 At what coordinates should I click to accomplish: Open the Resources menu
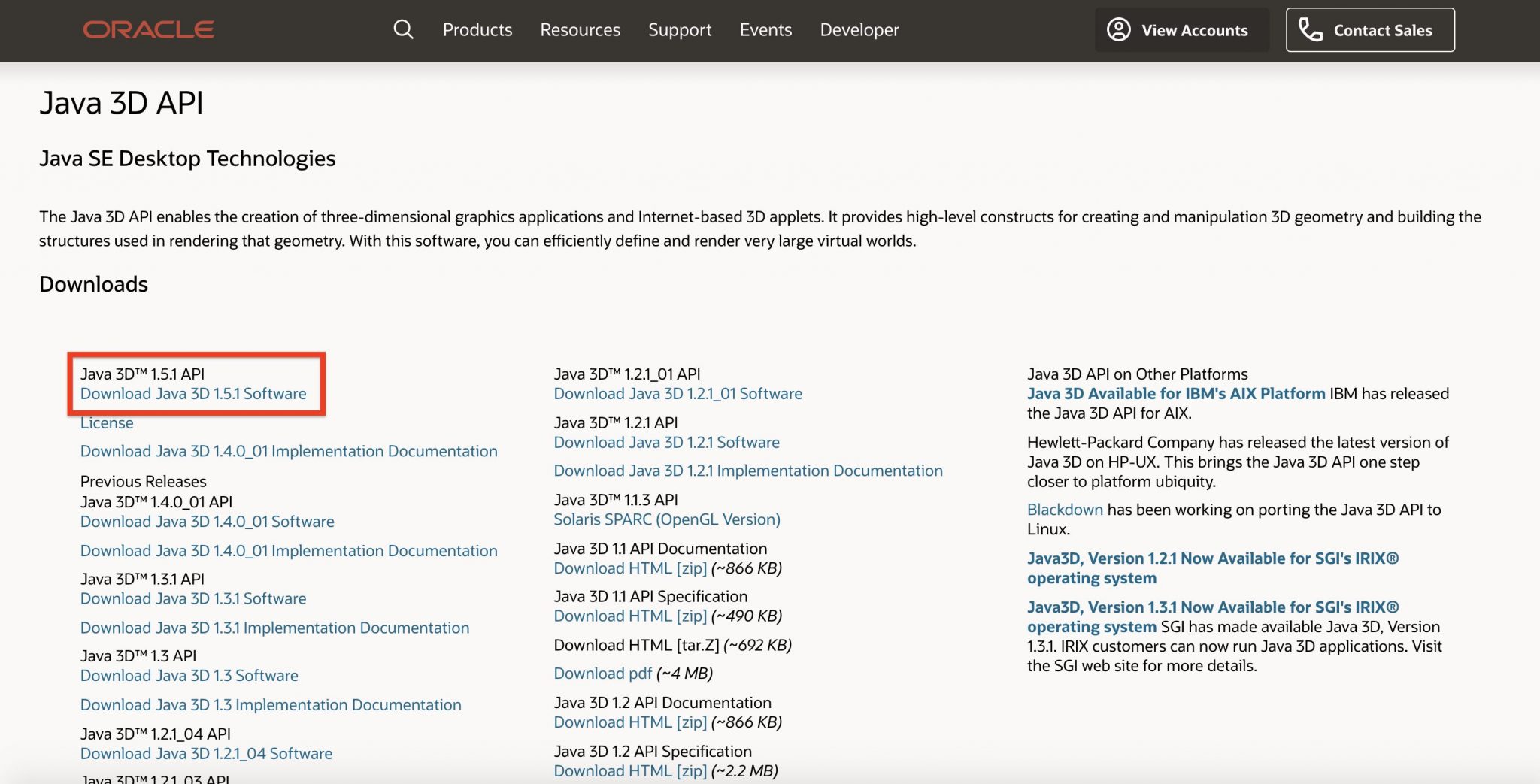[x=580, y=30]
